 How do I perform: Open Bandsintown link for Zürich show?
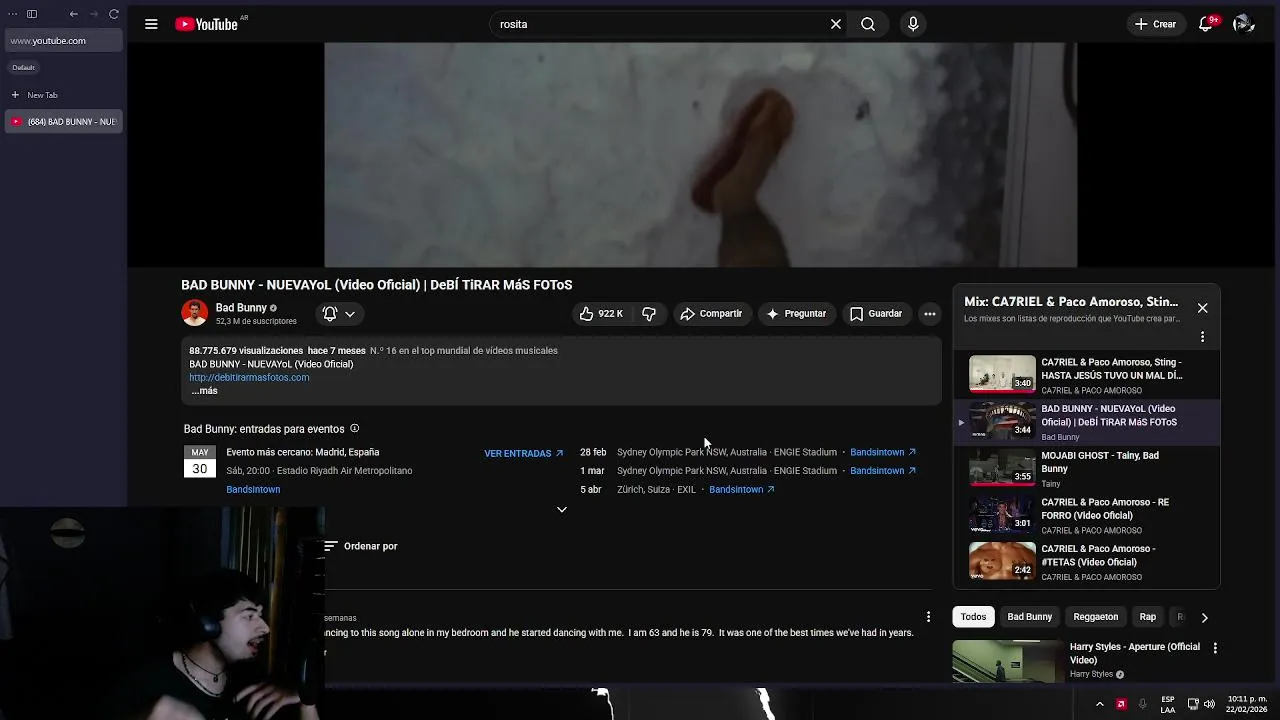click(742, 489)
